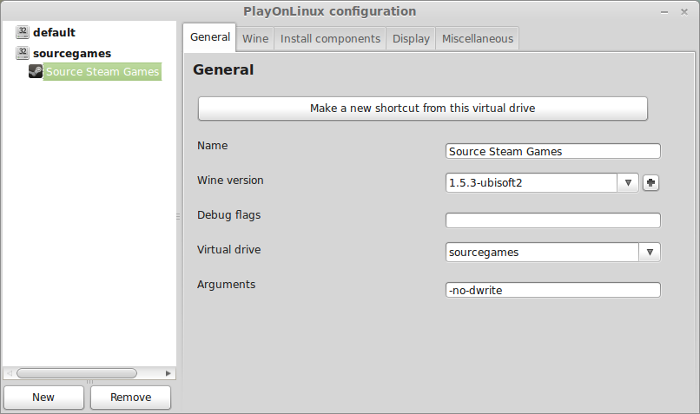
Task: Click the PlayOnLinux configuration title bar text
Action: (329, 11)
